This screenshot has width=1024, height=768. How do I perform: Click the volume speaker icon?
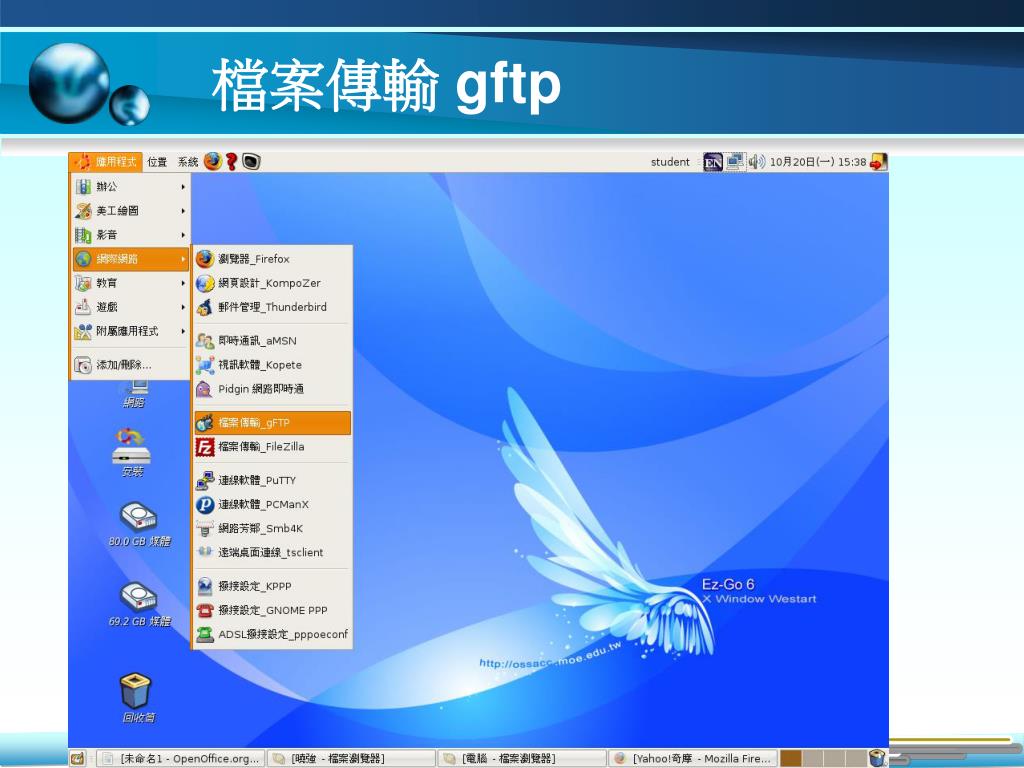(x=756, y=161)
